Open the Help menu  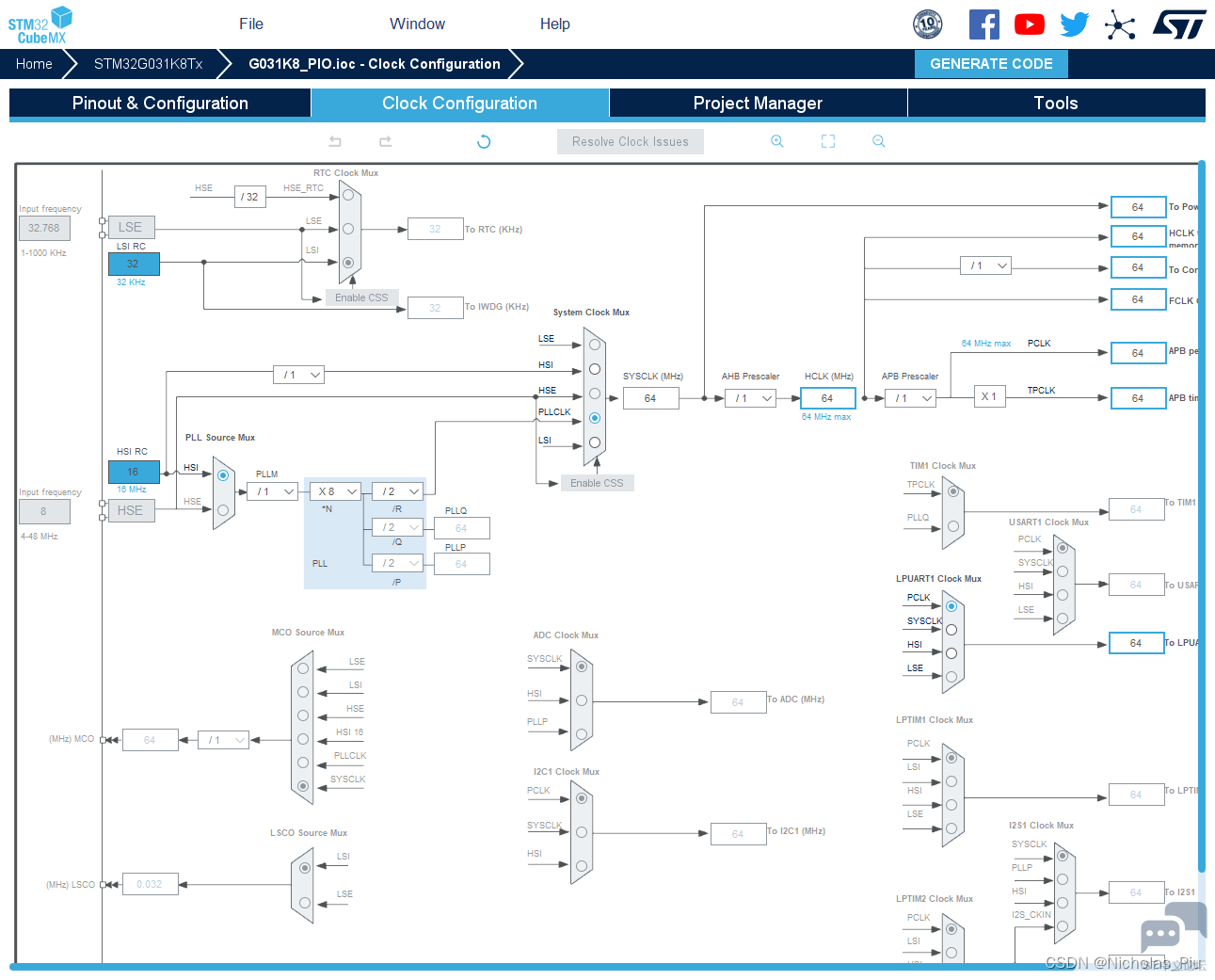point(555,24)
